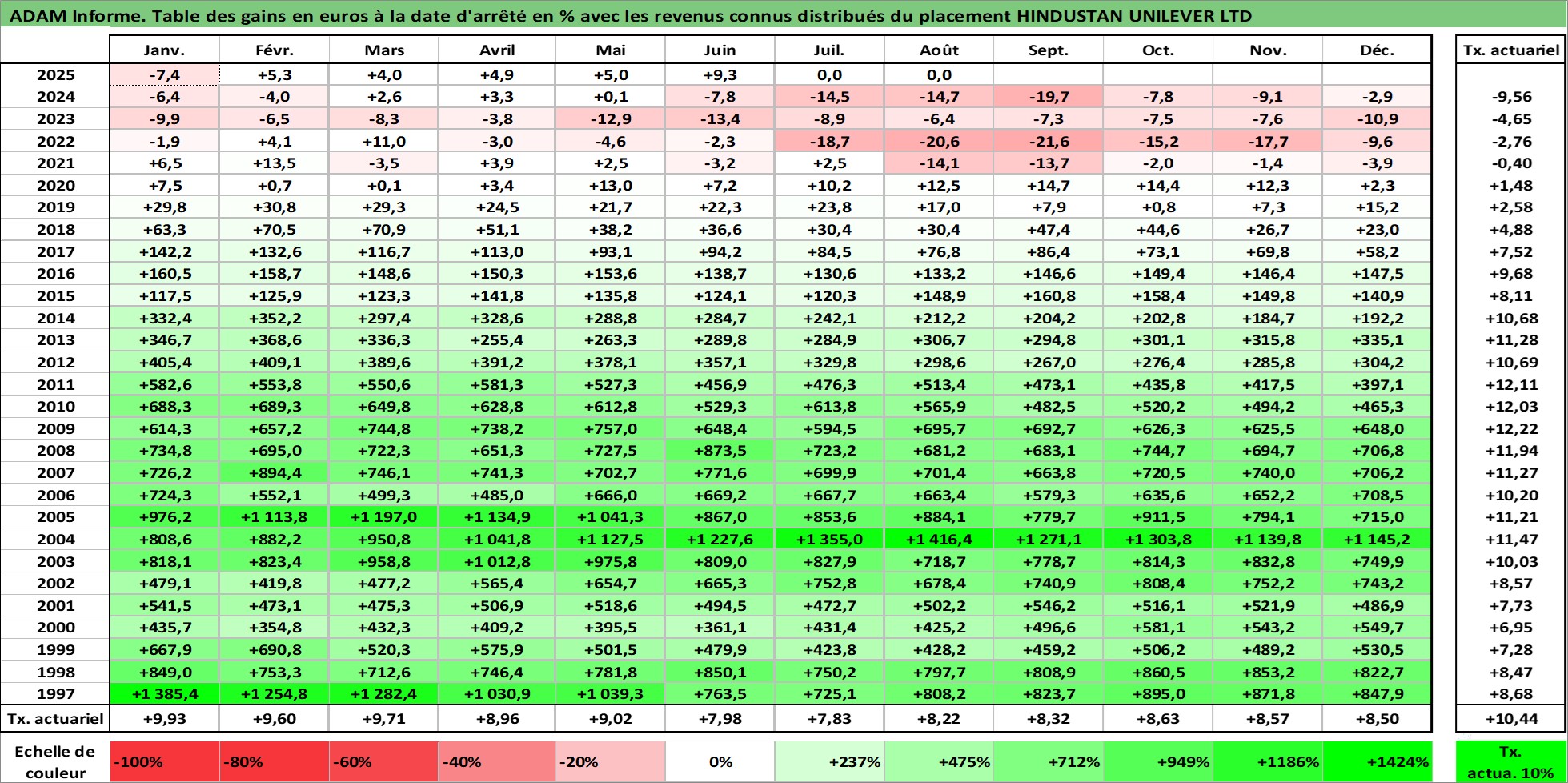Click the -20% color scale swatch
The width and height of the screenshot is (1568, 783).
coord(611,762)
